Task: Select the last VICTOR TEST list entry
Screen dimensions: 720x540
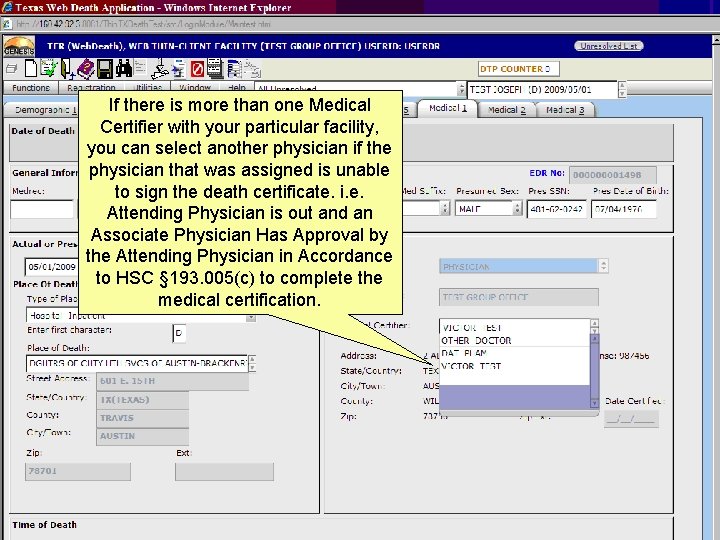Action: click(514, 366)
